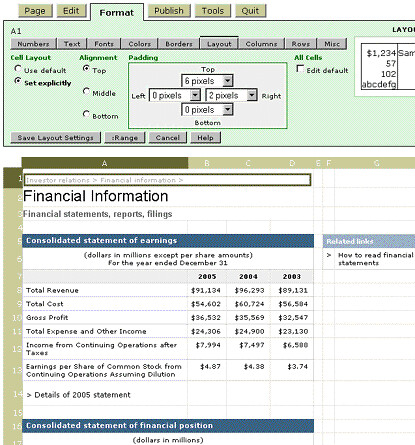Click the $60,724 cost cell

[x=248, y=304]
